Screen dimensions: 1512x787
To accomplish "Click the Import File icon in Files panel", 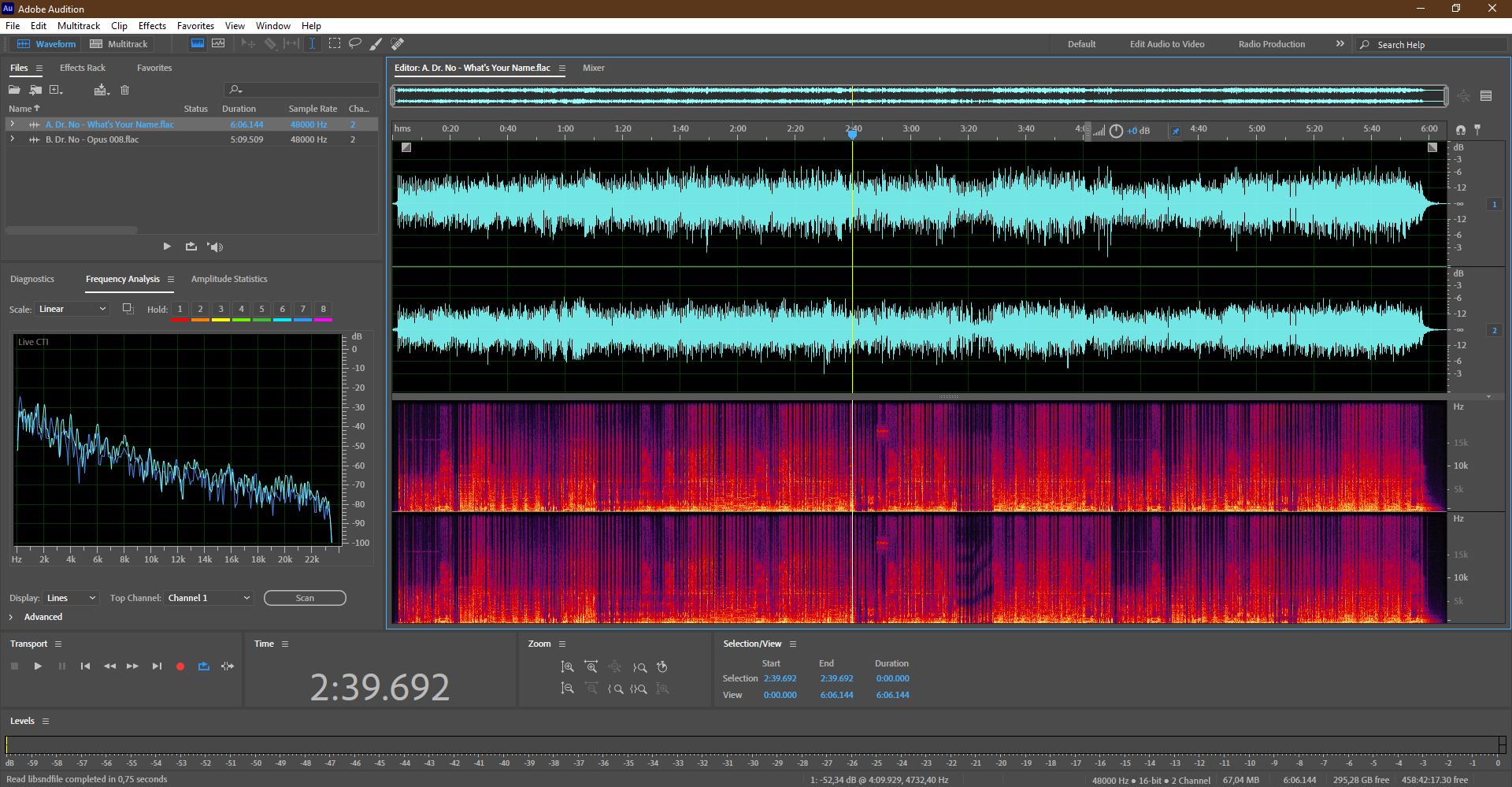I will (35, 90).
